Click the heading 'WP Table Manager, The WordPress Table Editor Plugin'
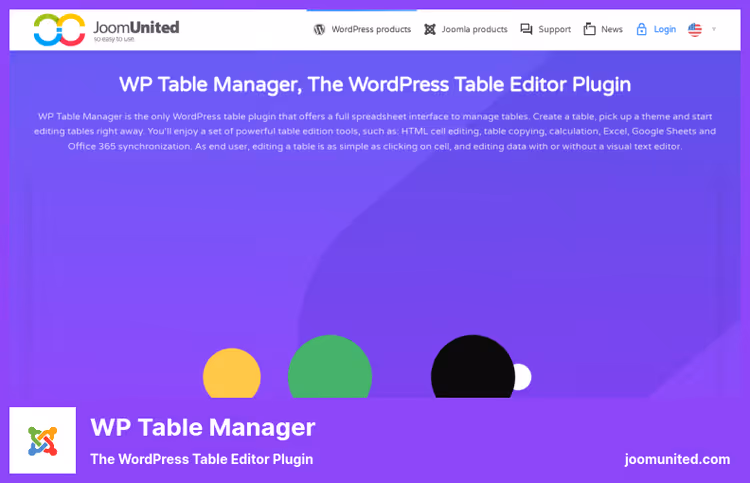This screenshot has height=483, width=750. (375, 85)
